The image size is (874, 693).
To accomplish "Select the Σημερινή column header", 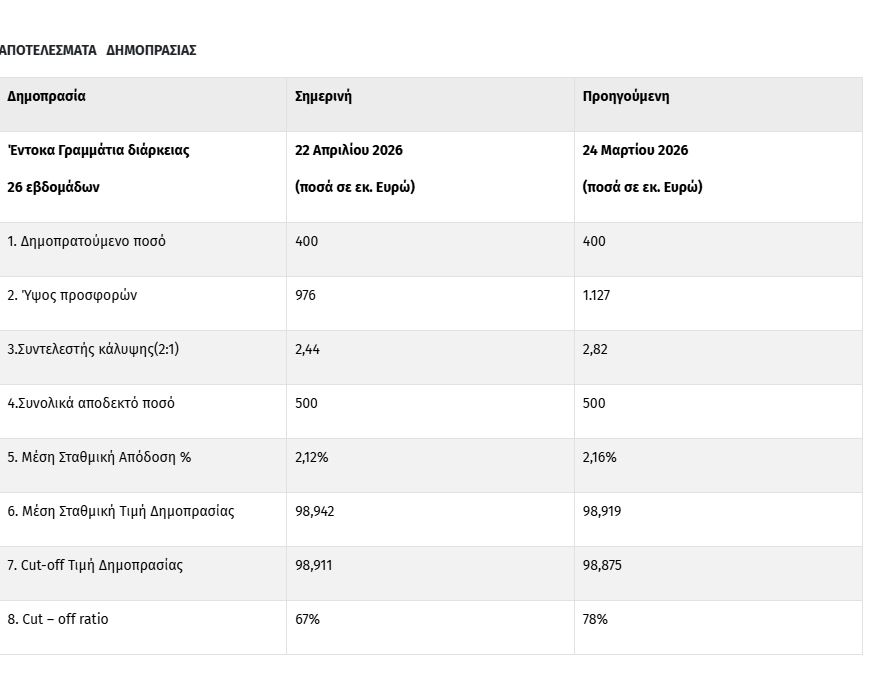I will tap(323, 97).
